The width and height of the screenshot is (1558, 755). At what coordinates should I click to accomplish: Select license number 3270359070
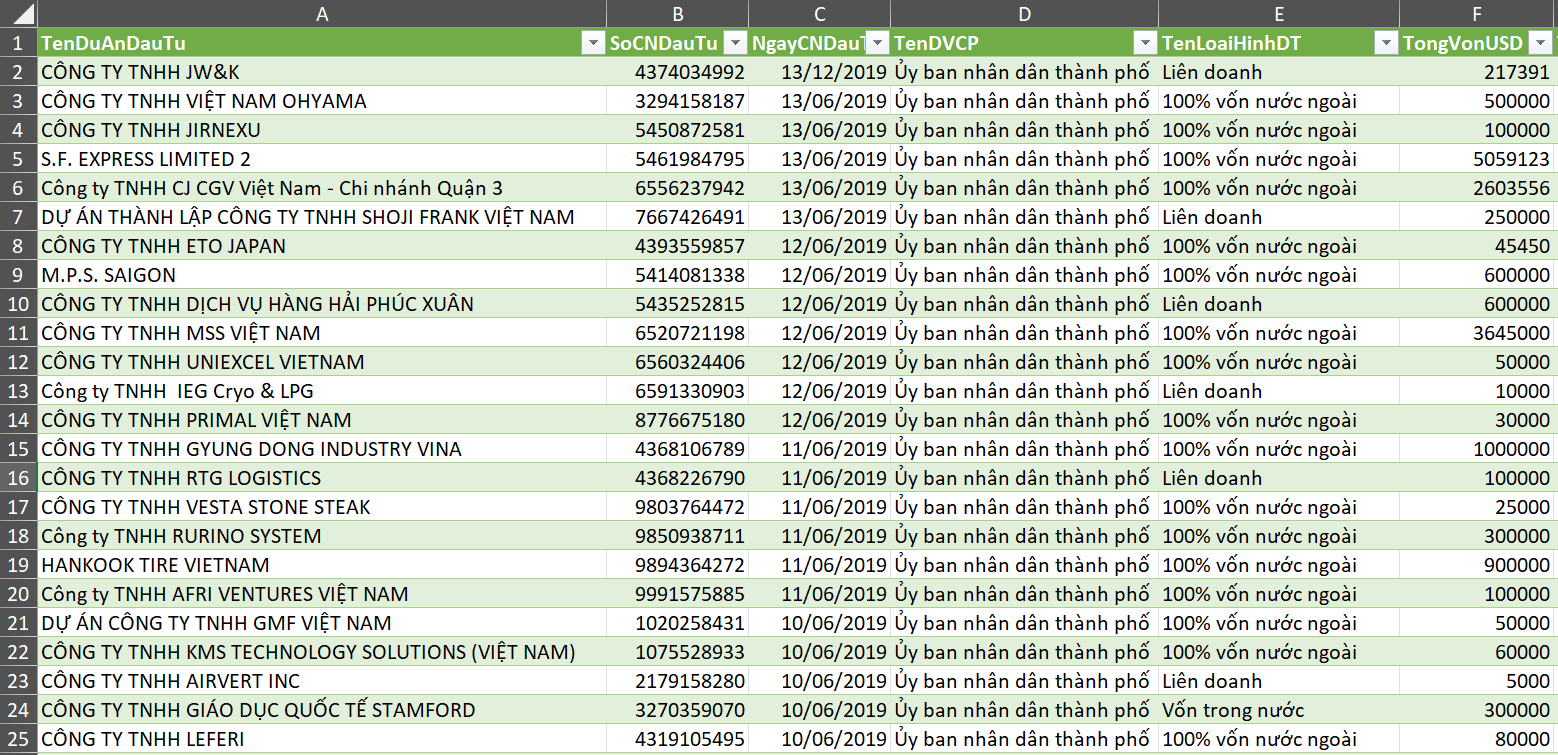click(678, 710)
